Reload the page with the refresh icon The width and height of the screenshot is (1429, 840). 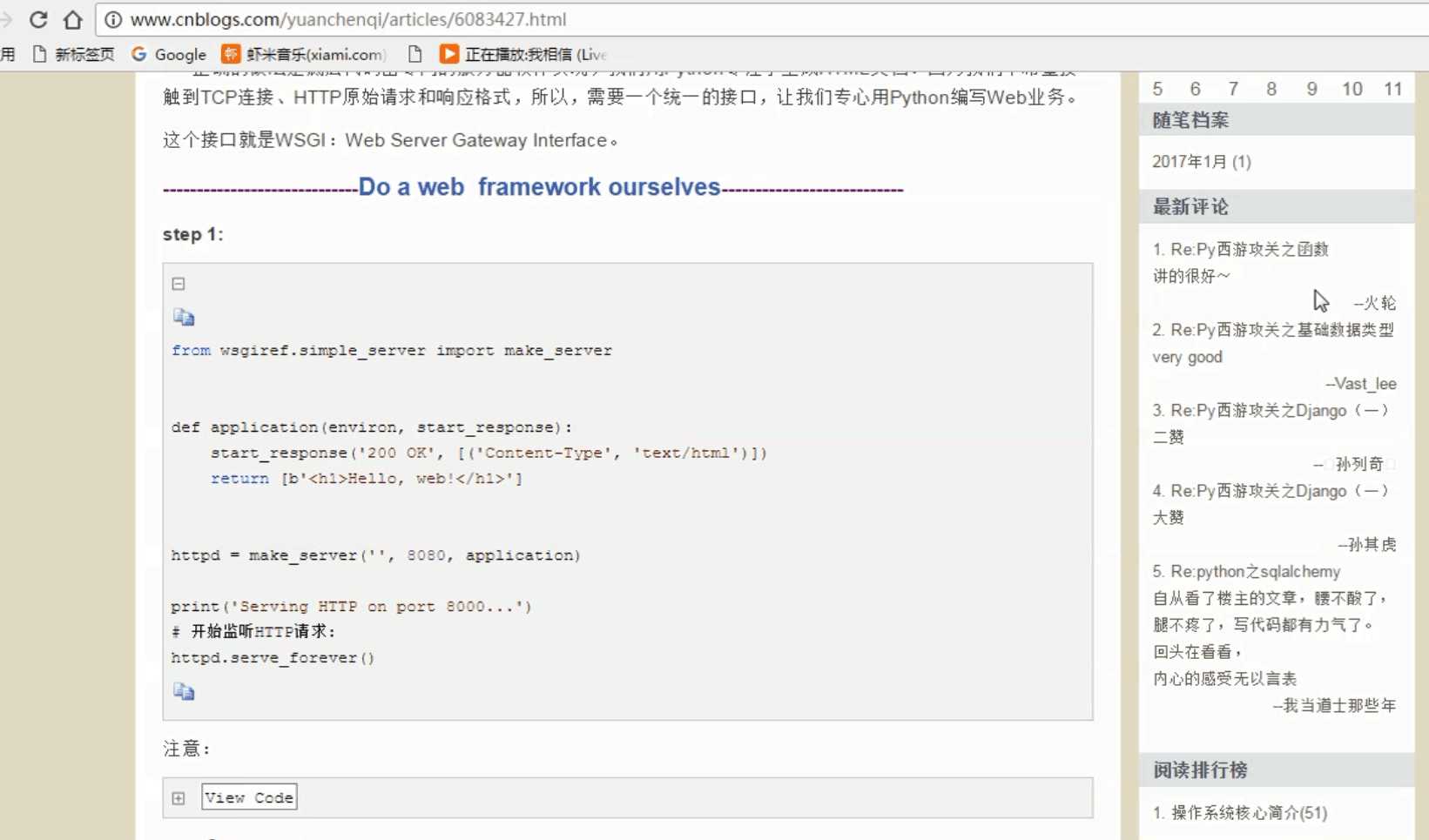click(x=38, y=19)
